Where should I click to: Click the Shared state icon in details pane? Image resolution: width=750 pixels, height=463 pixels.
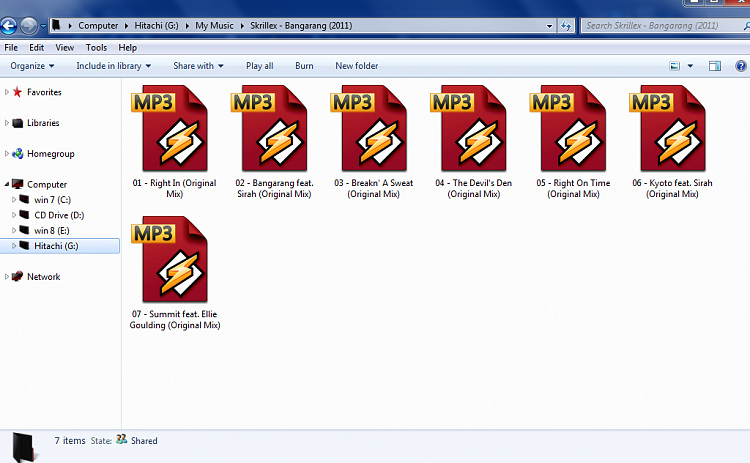click(x=122, y=439)
